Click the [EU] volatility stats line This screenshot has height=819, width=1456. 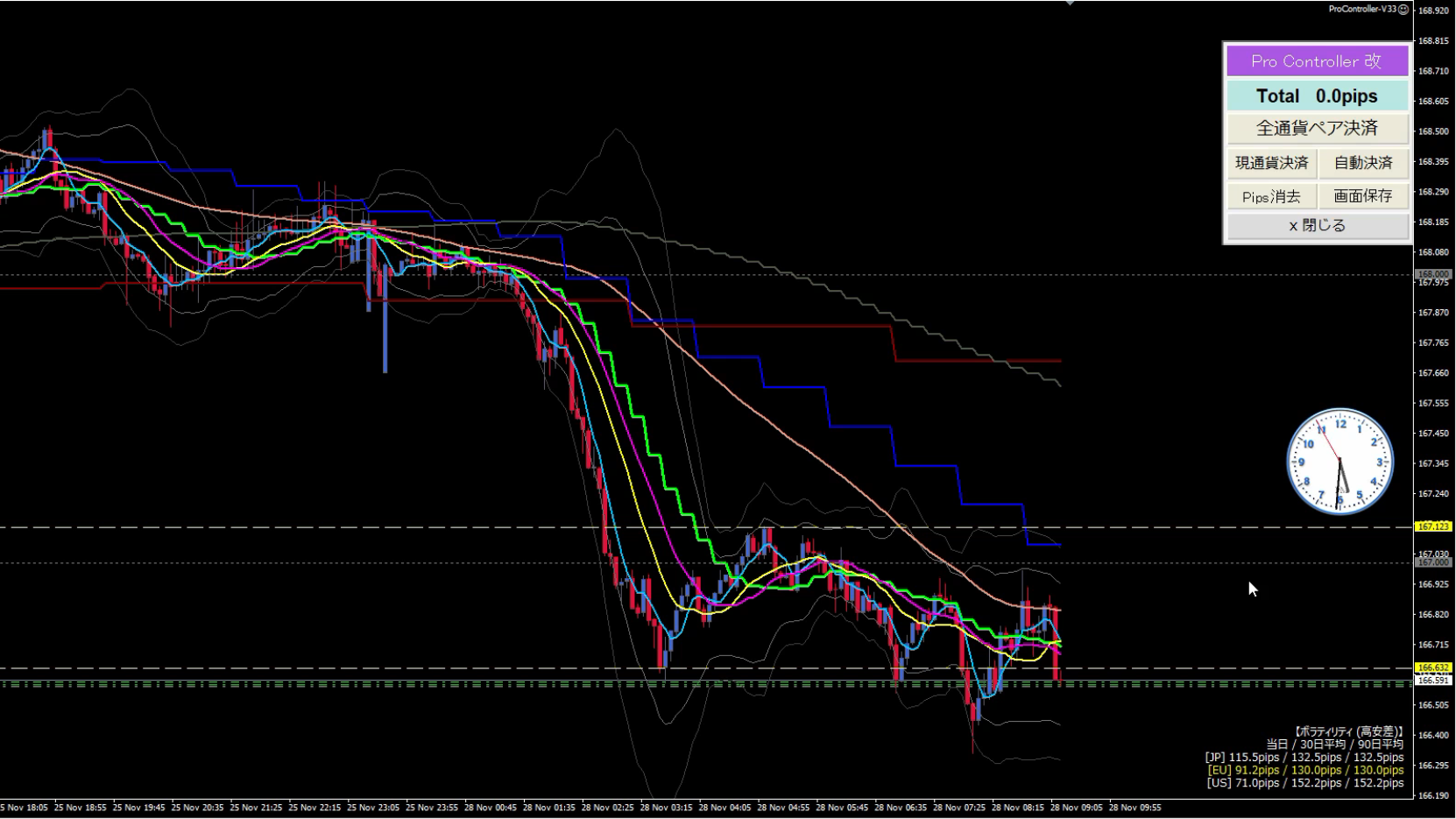pyautogui.click(x=1305, y=771)
